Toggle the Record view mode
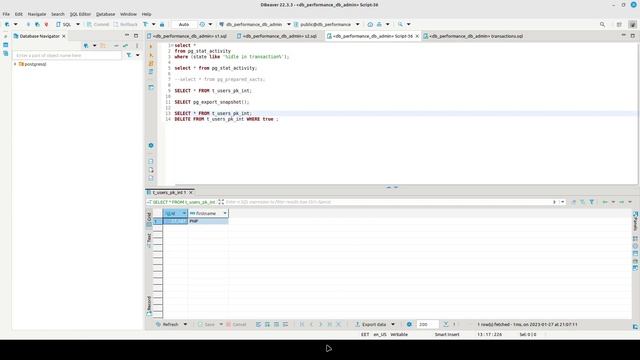The image size is (640, 360). pyautogui.click(x=149, y=306)
